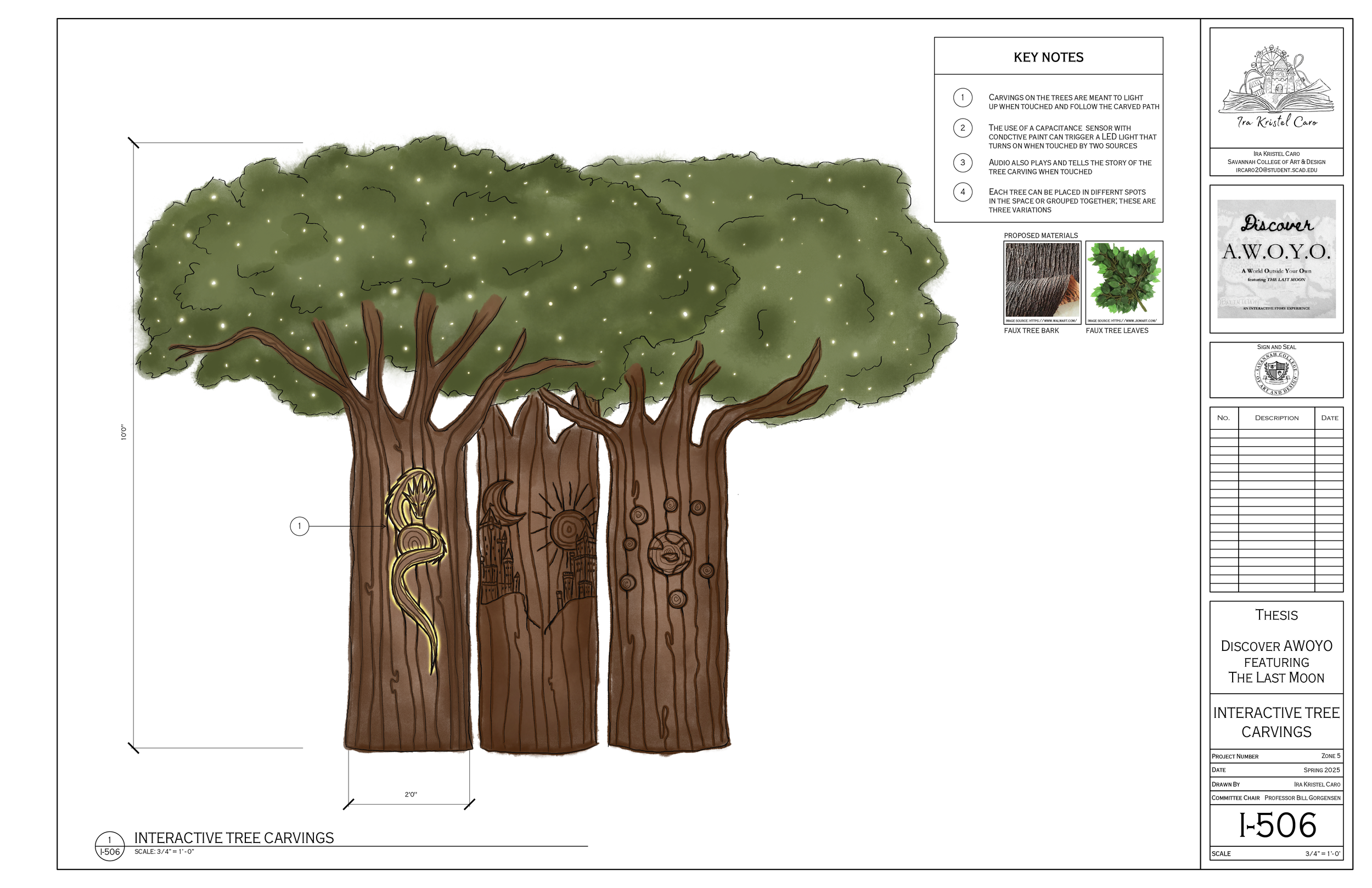Click key note circle number 2
Screen dimensions: 1372x888
(962, 128)
